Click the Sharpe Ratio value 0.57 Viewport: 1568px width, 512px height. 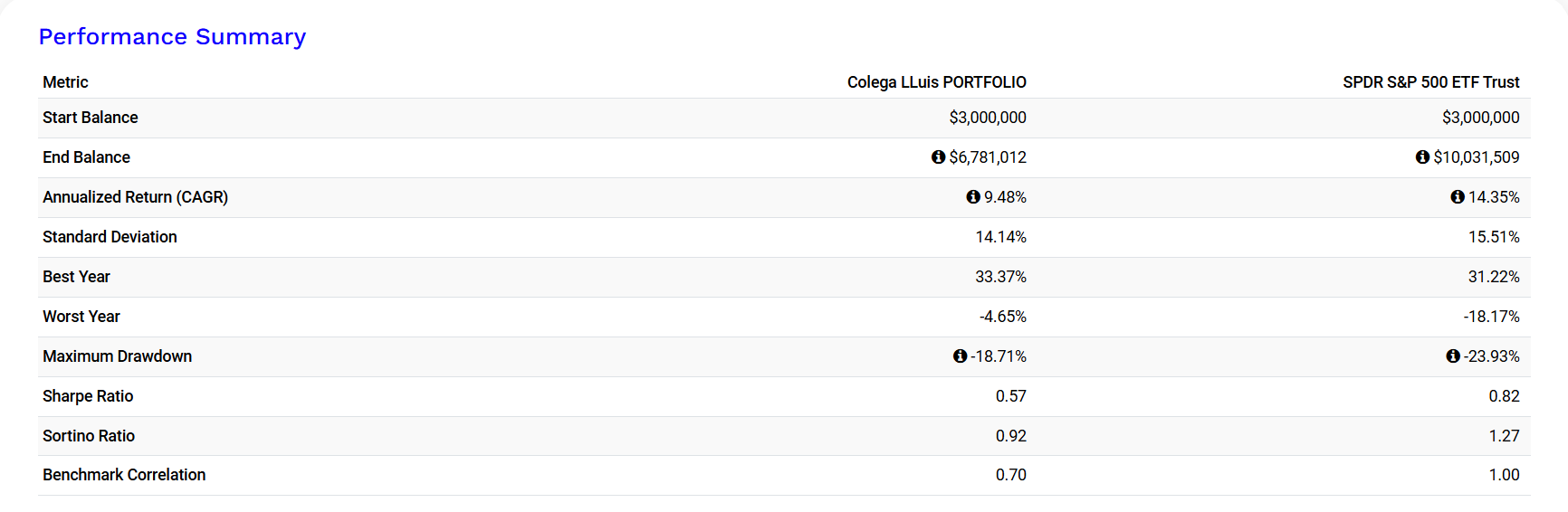pyautogui.click(x=1011, y=396)
